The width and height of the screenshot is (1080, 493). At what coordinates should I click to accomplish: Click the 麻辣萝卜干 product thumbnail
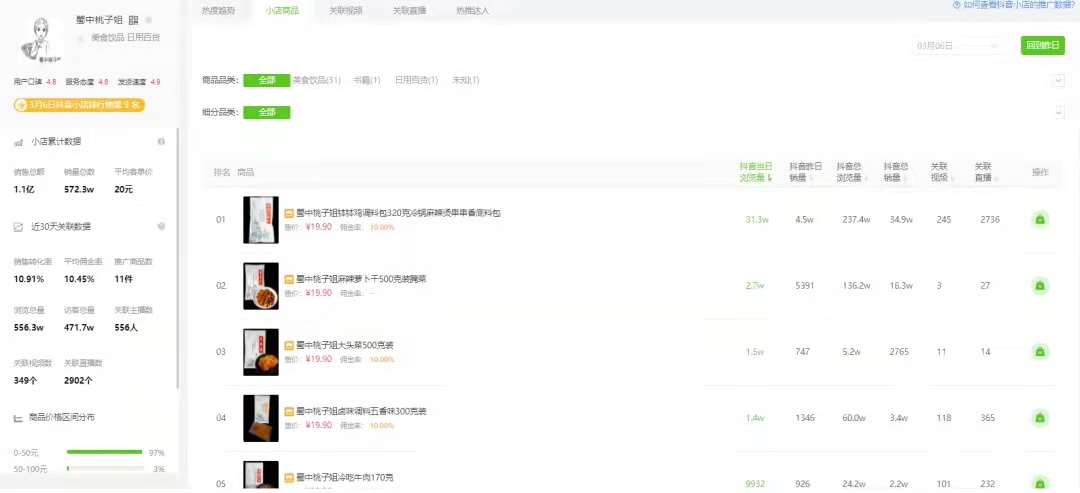260,286
